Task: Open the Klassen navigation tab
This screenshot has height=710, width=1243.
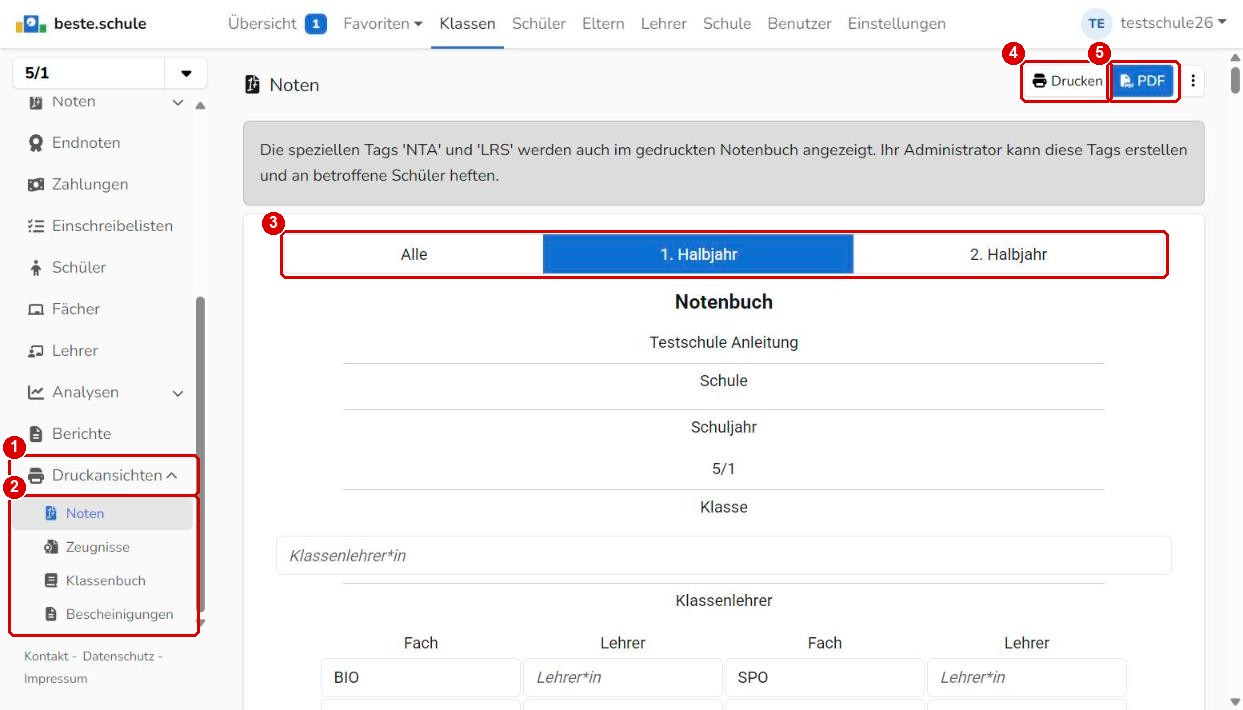Action: 467,24
